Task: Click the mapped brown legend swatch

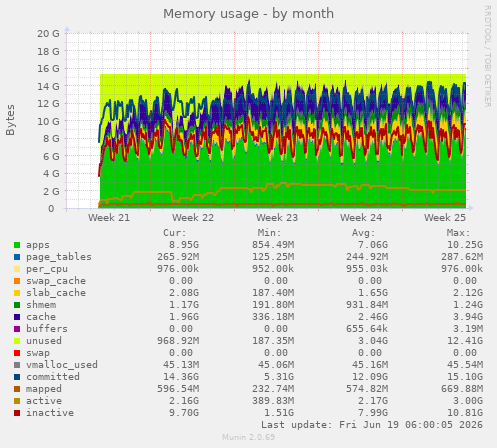Action: (17, 389)
